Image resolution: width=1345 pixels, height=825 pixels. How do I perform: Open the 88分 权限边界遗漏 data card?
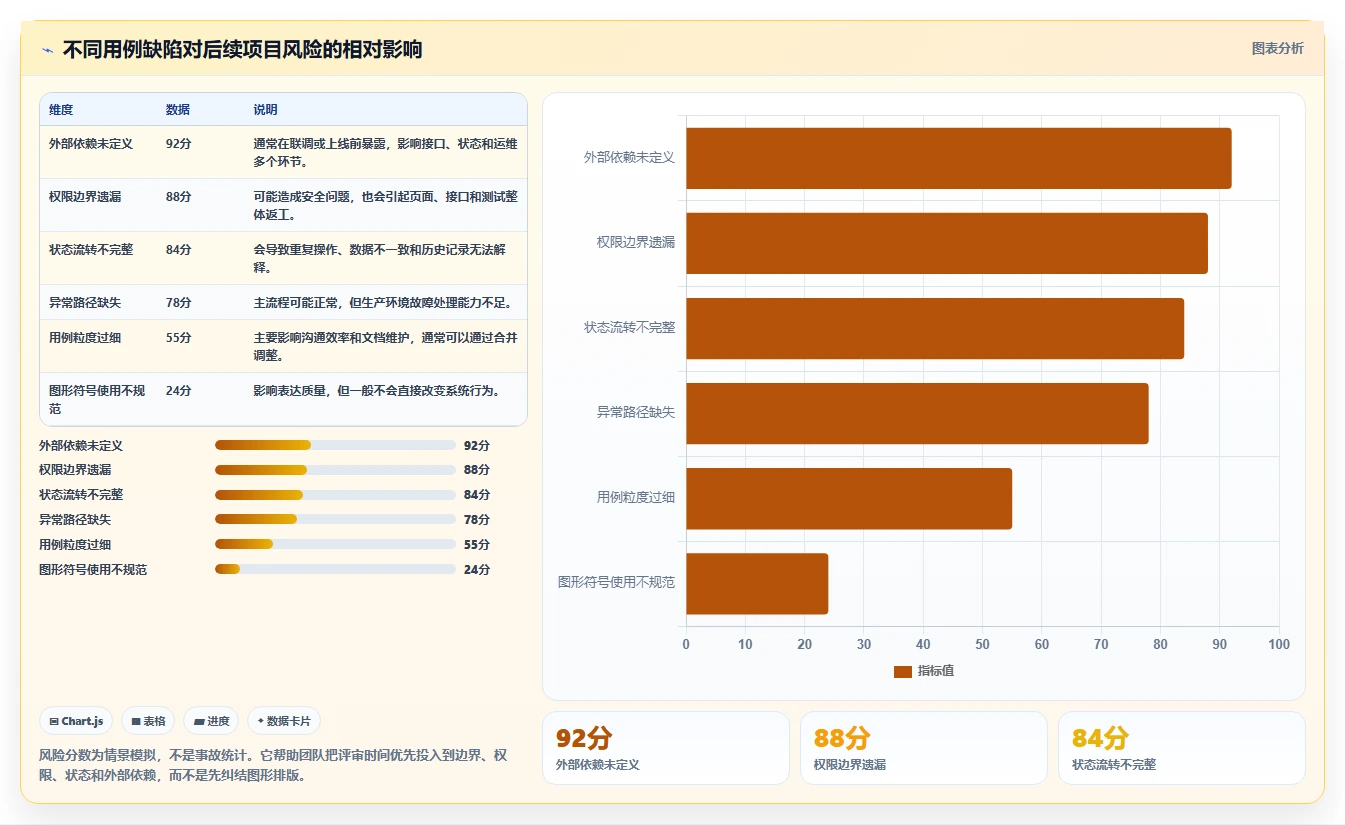(x=924, y=748)
